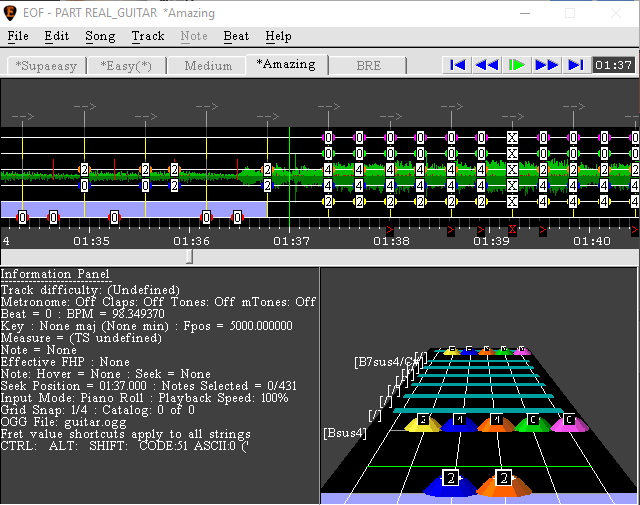Select the first yellow 2 note on fifth string
Screen dimensions: 640x505
(328, 201)
